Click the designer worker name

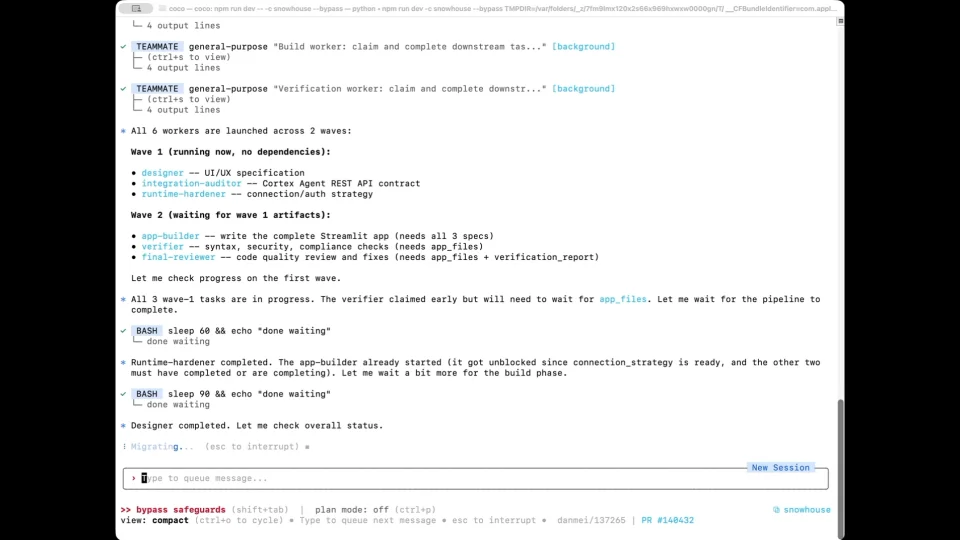[162, 173]
